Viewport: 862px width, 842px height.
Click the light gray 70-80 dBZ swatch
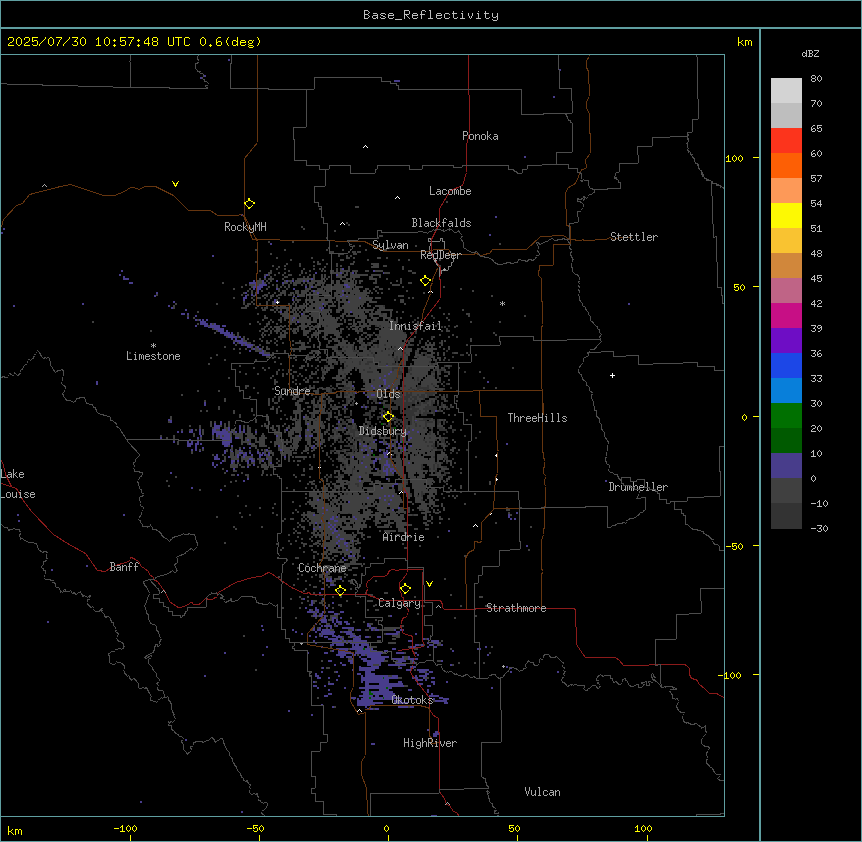(x=786, y=91)
